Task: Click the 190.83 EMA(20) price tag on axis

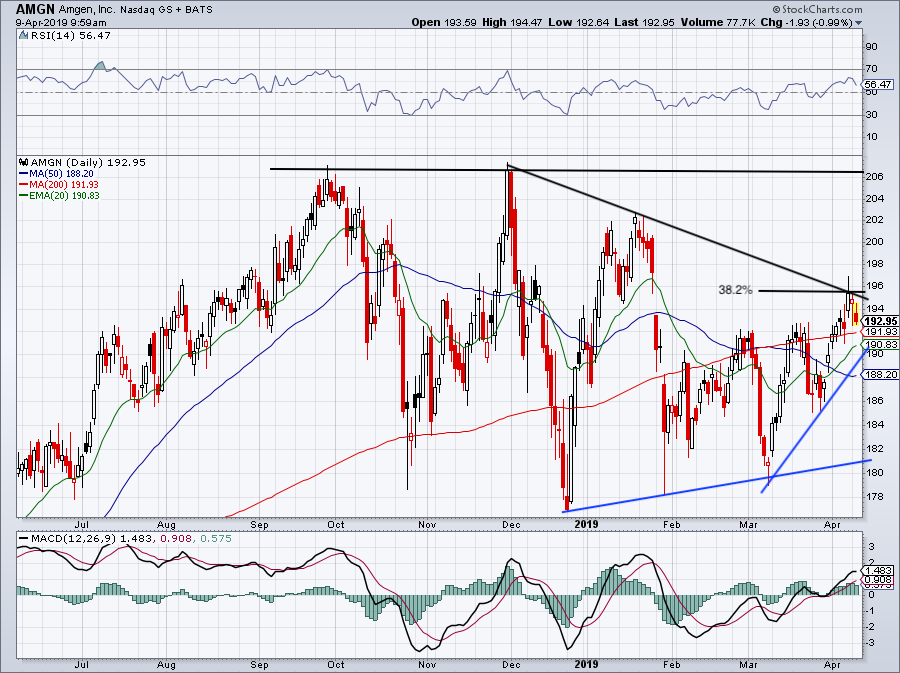Action: (x=880, y=344)
